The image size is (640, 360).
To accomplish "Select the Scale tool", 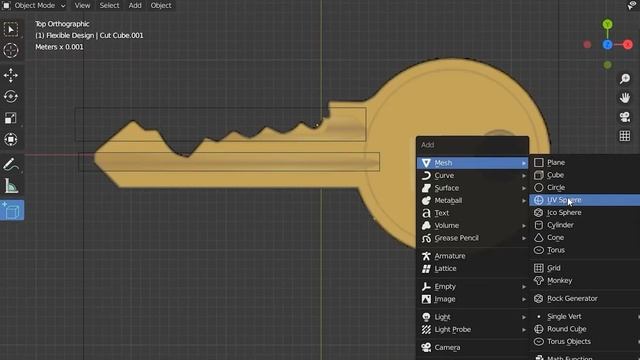I will [11, 118].
